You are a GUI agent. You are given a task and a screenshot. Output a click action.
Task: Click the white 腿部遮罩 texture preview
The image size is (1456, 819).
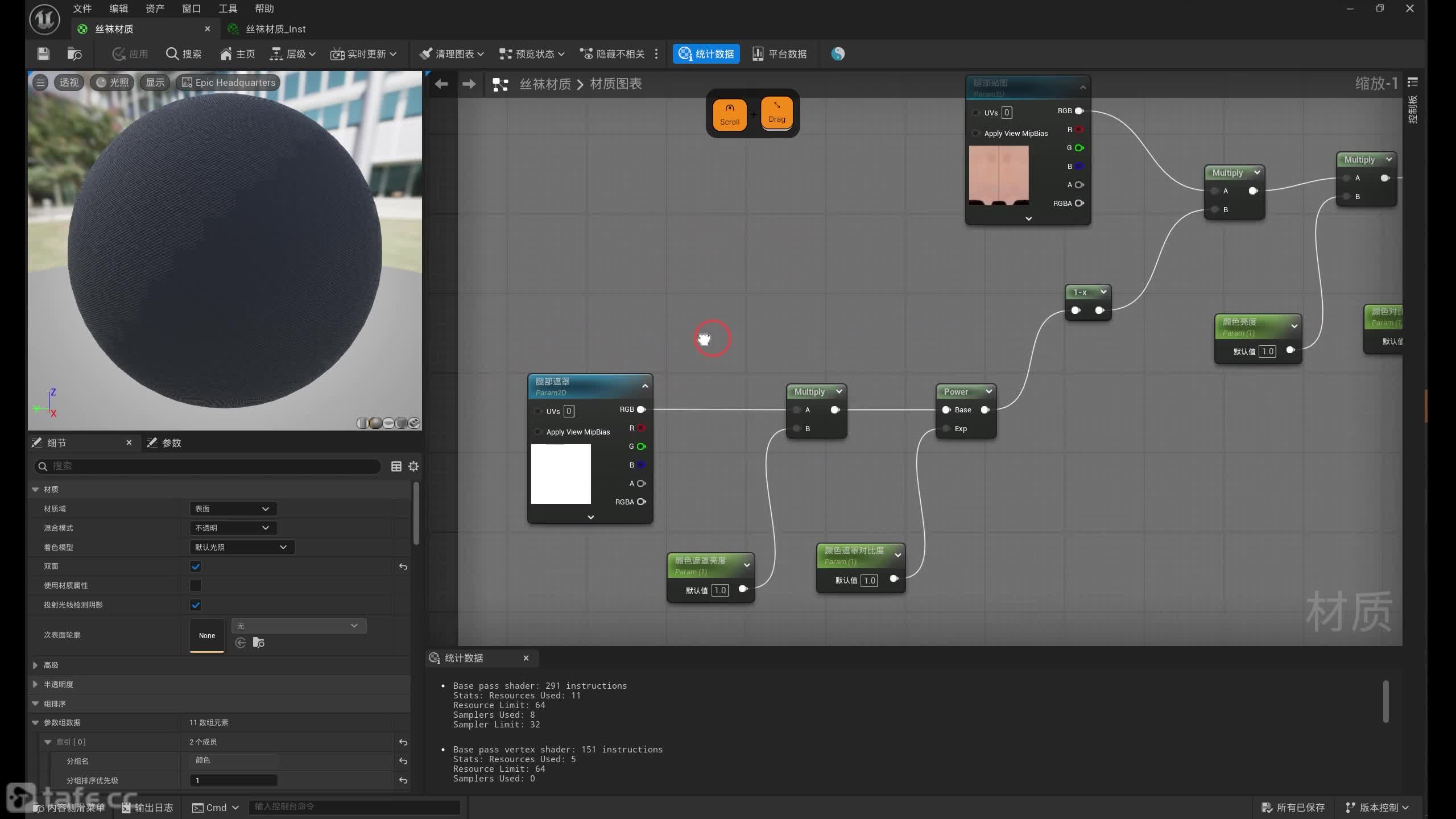561,474
